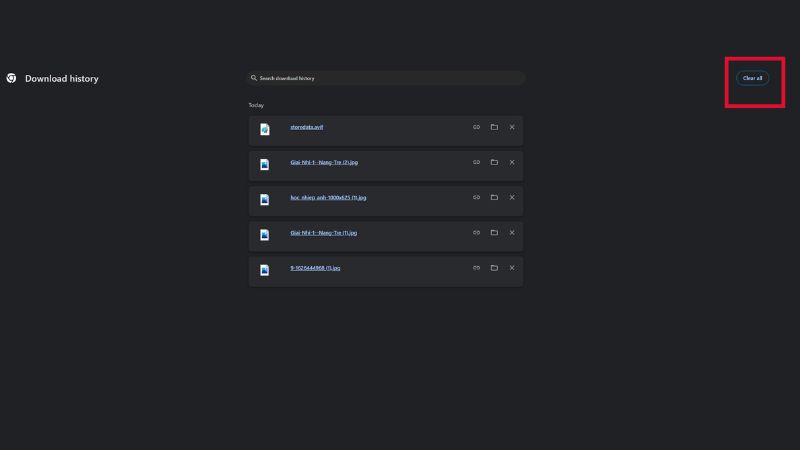Show hoc-nhiep-anh-1000x625 (1).jpg in folder
Image resolution: width=800 pixels, height=450 pixels.
click(x=494, y=197)
